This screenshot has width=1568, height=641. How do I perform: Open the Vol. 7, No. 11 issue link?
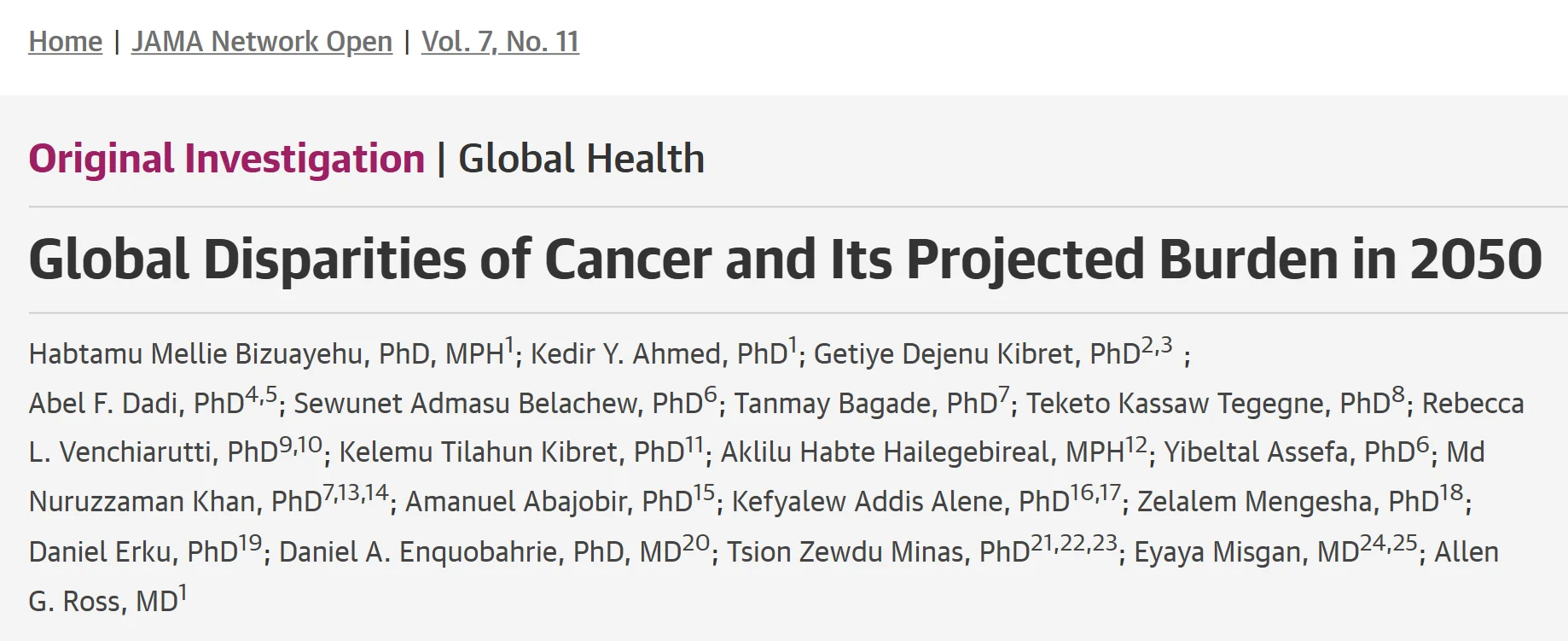point(501,41)
